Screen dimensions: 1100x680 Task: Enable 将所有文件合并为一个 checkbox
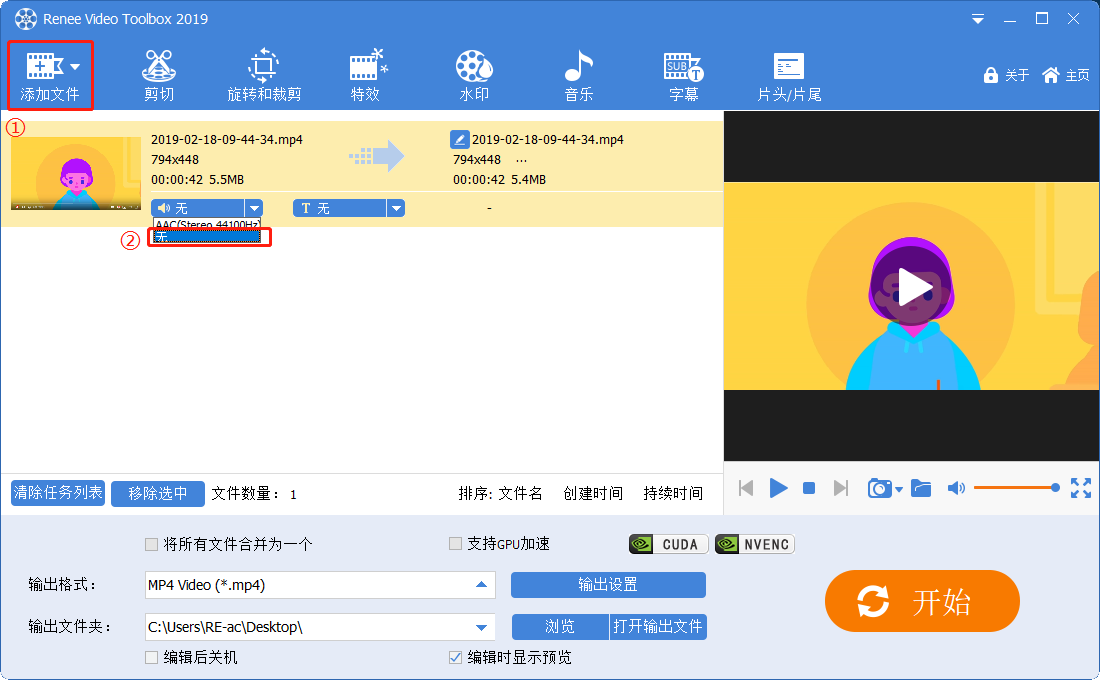click(151, 544)
